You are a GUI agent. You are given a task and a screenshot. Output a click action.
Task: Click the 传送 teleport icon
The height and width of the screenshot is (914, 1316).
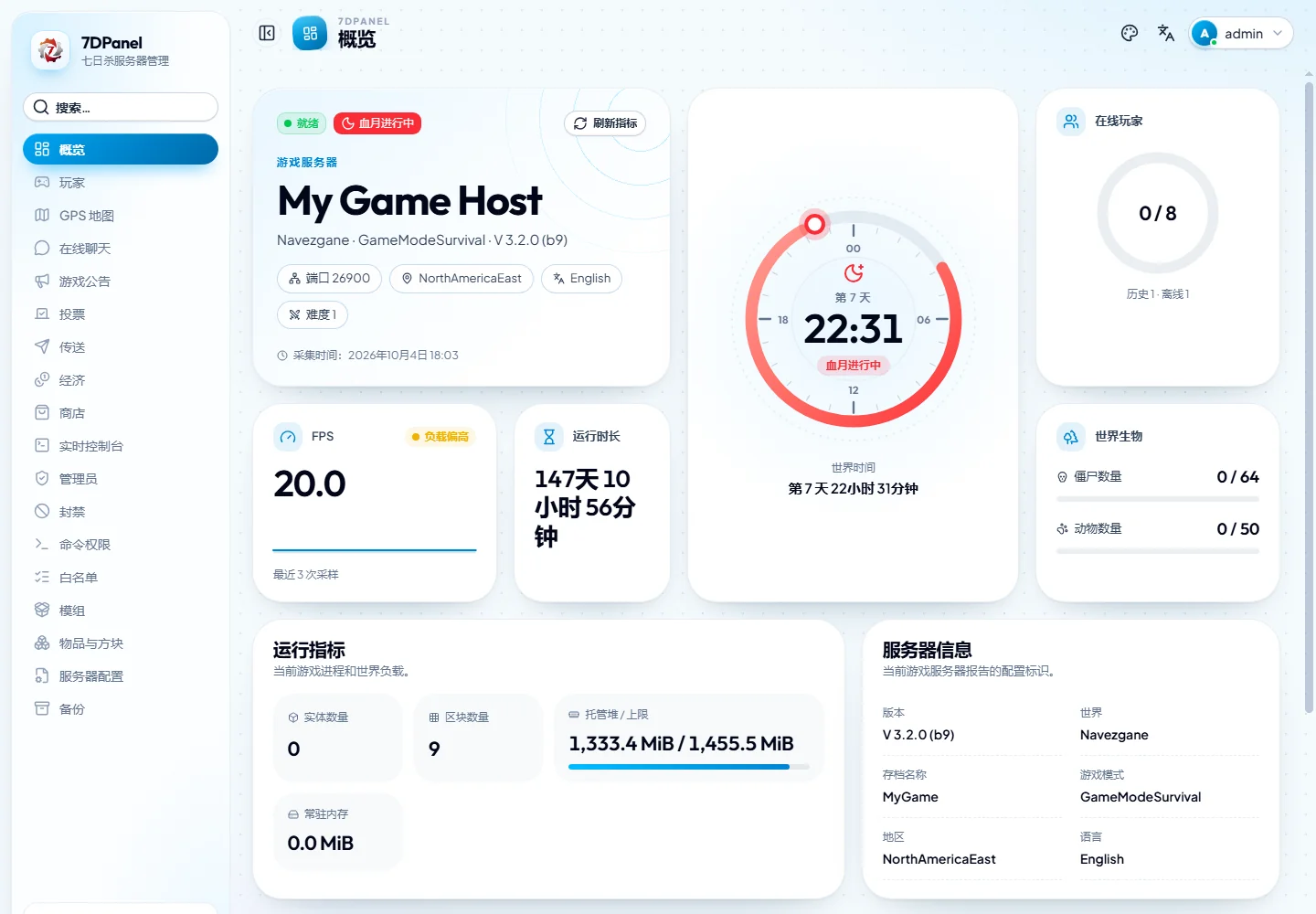click(42, 347)
